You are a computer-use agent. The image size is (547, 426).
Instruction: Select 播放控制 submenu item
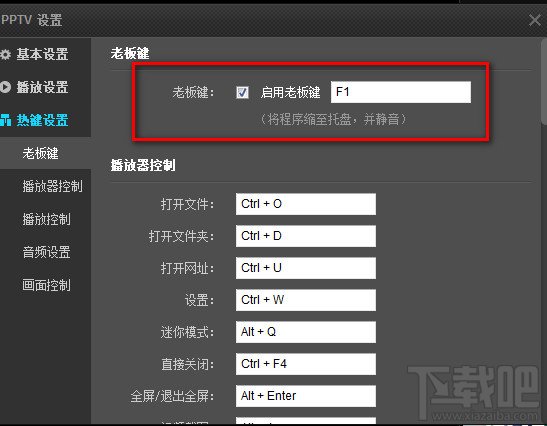tap(46, 219)
